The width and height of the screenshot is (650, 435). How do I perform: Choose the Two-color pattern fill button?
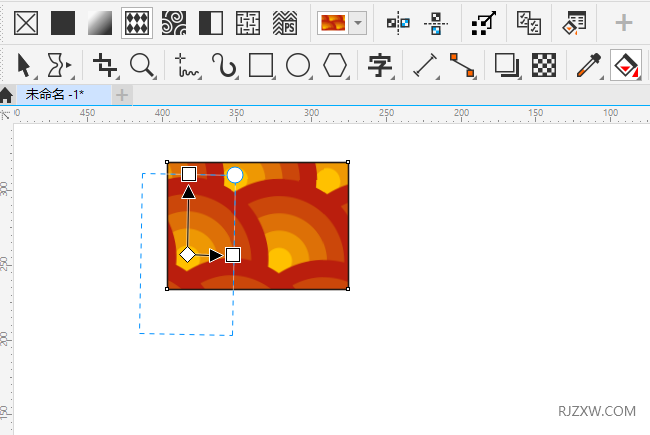pyautogui.click(x=211, y=23)
